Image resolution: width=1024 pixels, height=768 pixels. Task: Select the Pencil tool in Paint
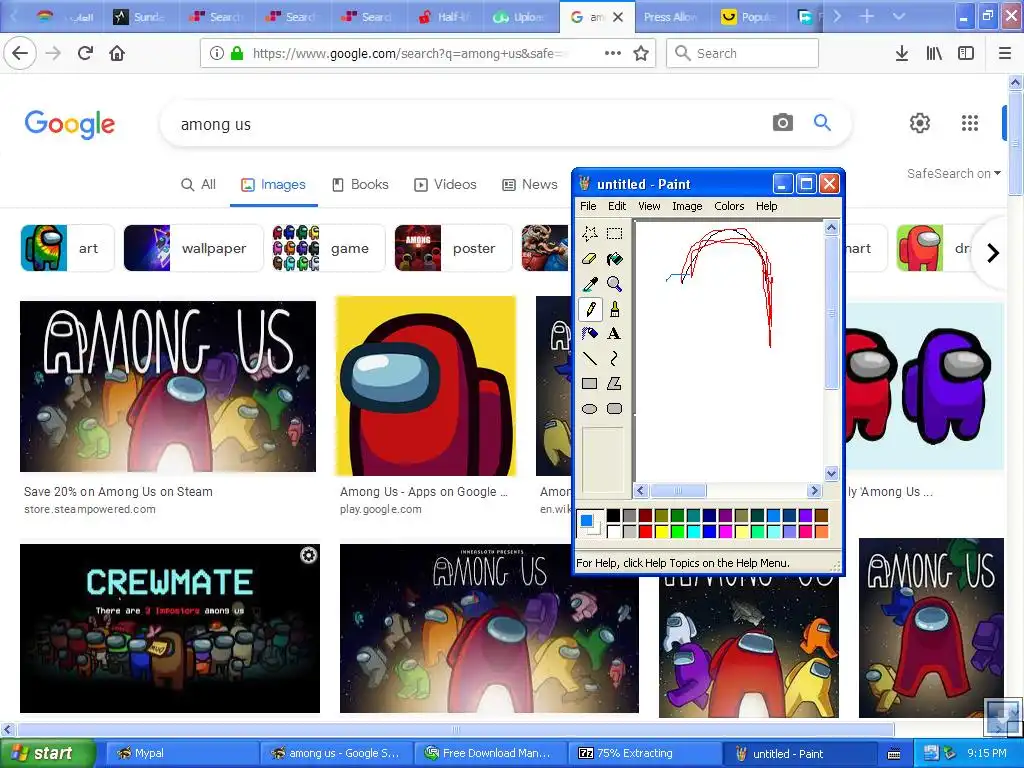click(x=590, y=309)
